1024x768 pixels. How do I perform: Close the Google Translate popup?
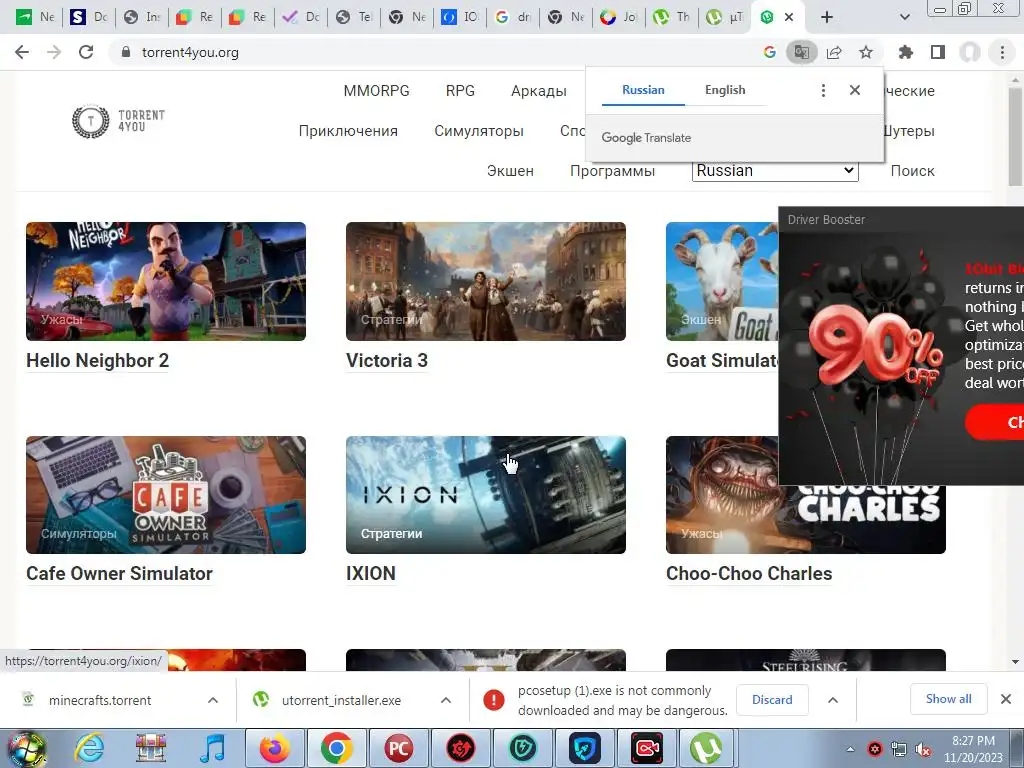coord(855,90)
